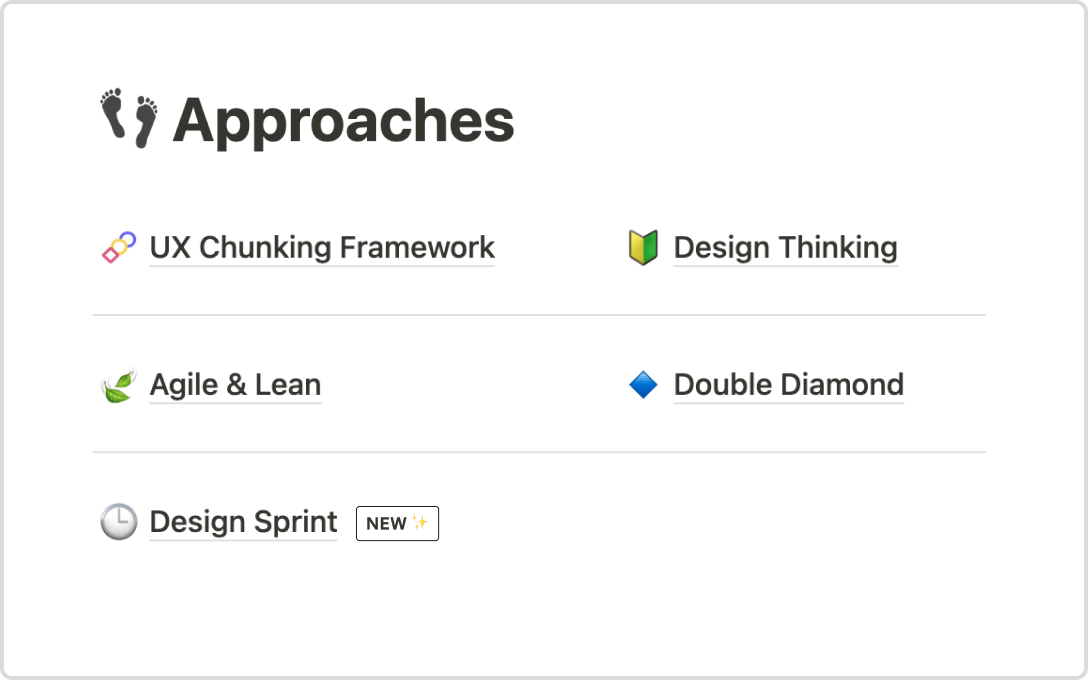The image size is (1088, 680).
Task: Click the right footprint in the title emoji
Action: tap(146, 122)
